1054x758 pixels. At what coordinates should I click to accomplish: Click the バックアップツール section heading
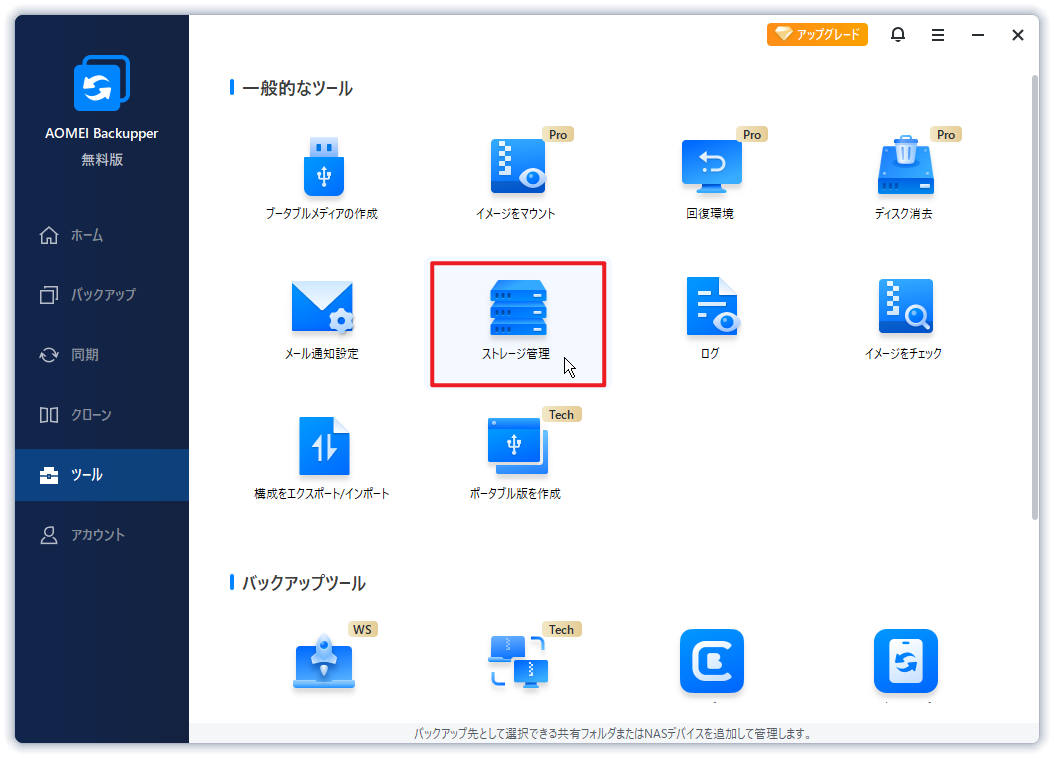[303, 583]
